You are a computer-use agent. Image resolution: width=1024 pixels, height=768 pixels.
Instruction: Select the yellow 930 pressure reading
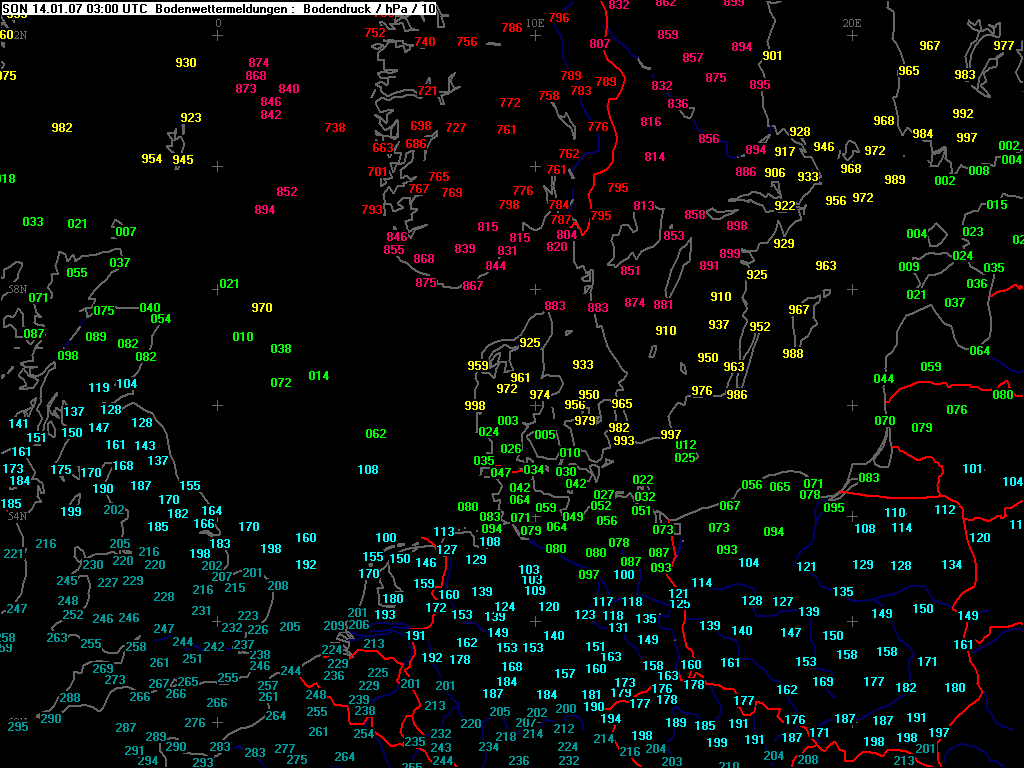[186, 63]
